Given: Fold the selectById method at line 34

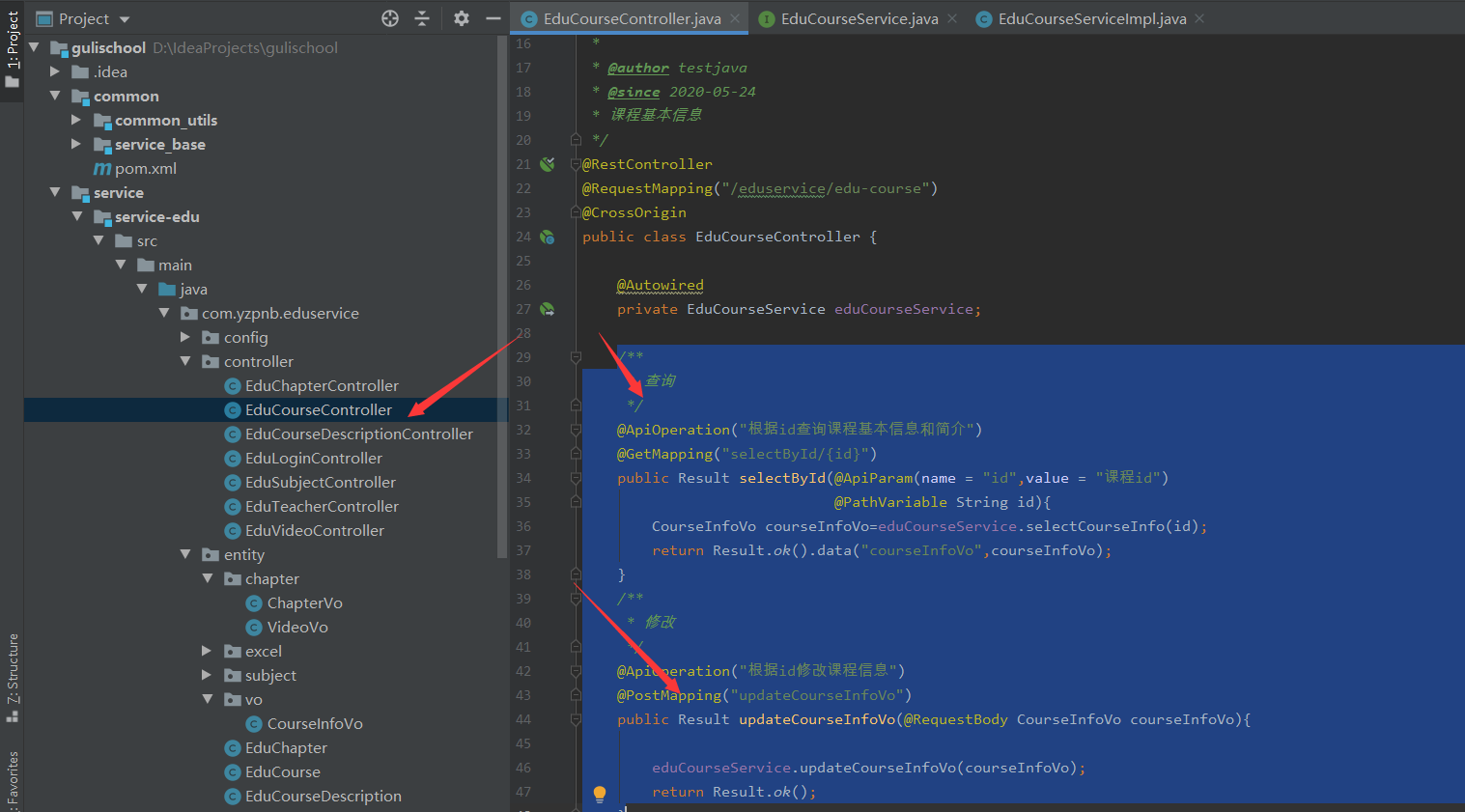Looking at the screenshot, I should tap(576, 478).
